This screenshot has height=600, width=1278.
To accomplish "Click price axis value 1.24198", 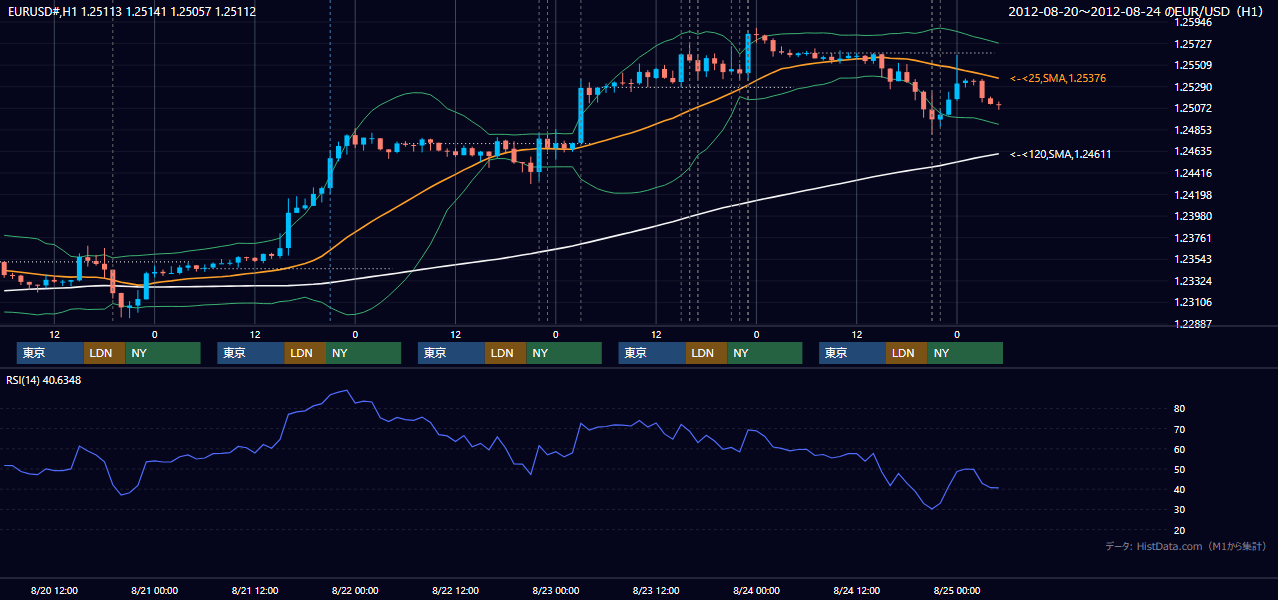I will click(x=1194, y=195).
